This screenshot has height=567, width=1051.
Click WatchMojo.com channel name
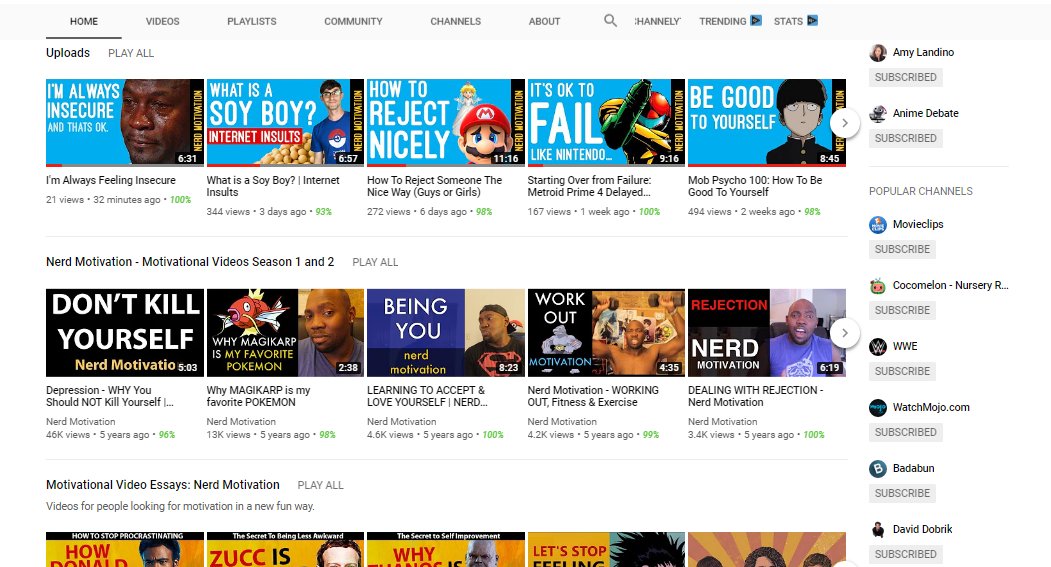click(x=931, y=407)
